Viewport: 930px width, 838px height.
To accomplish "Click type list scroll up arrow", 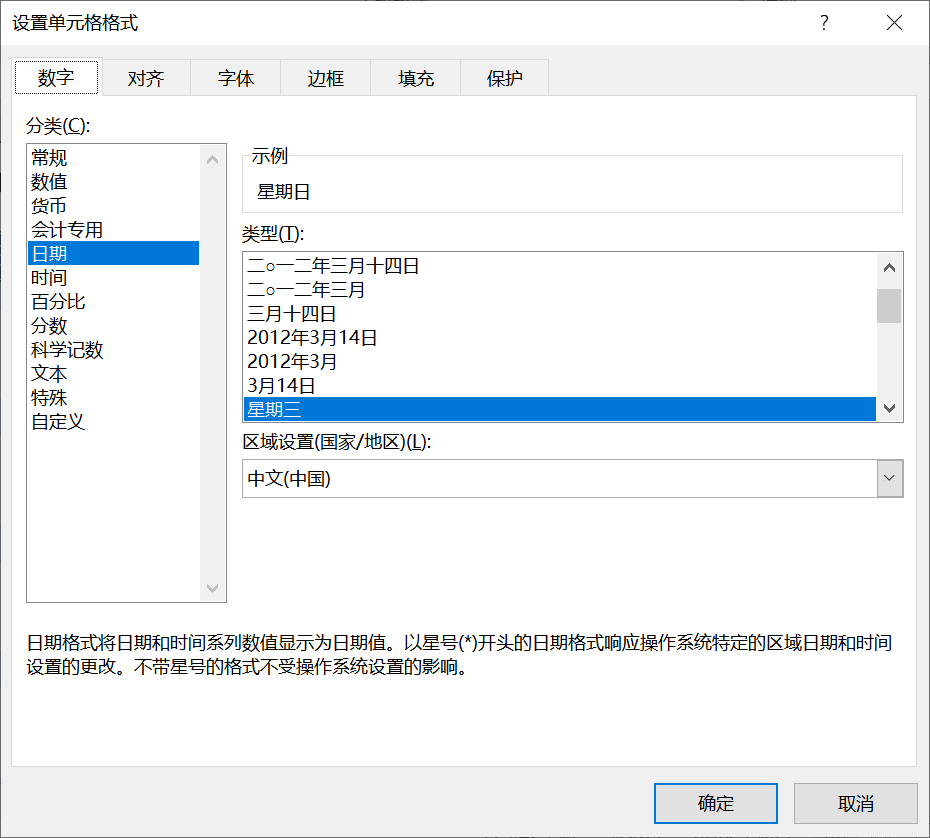I will point(889,268).
